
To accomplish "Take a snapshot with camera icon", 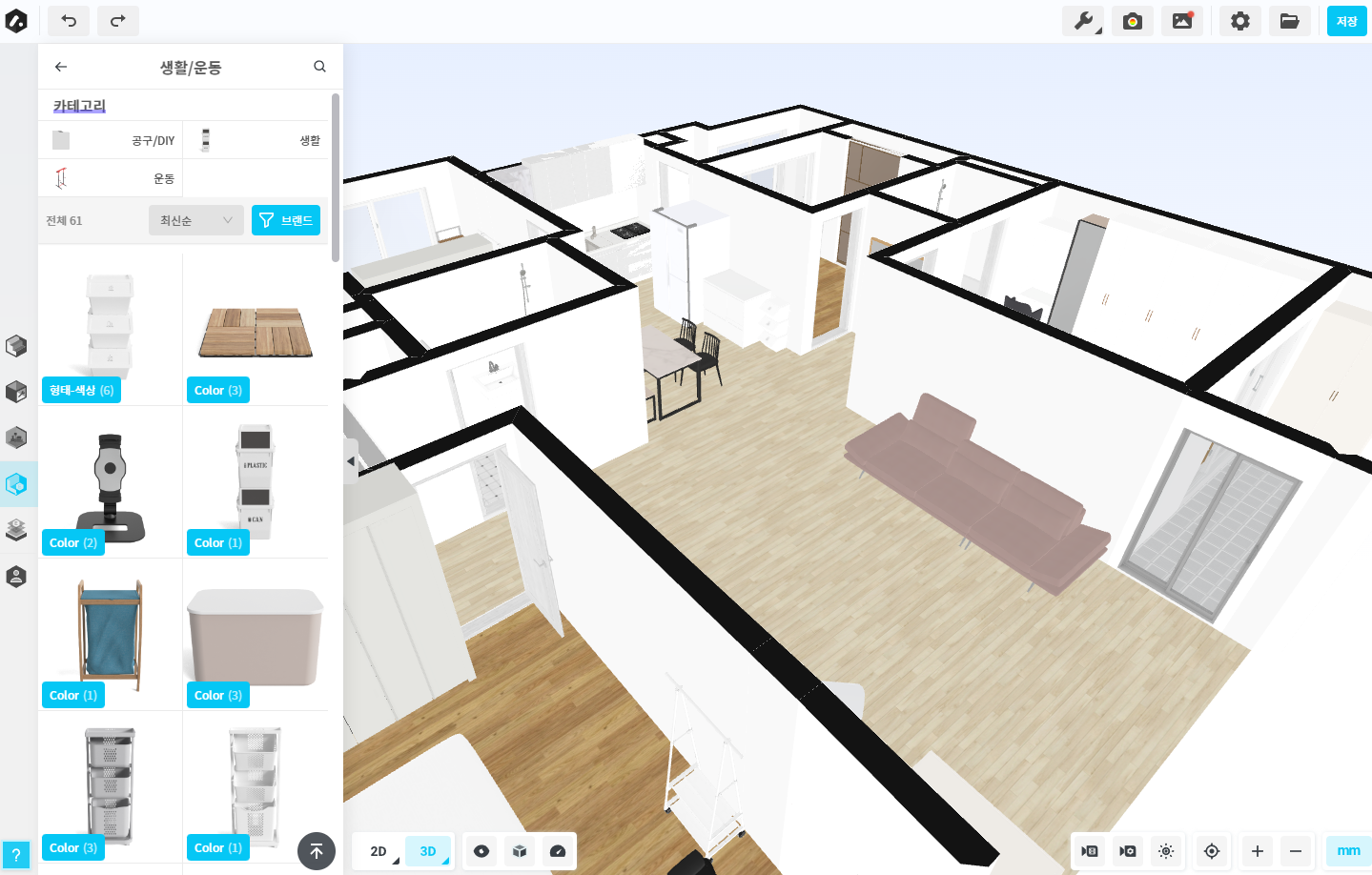I will point(1133,21).
